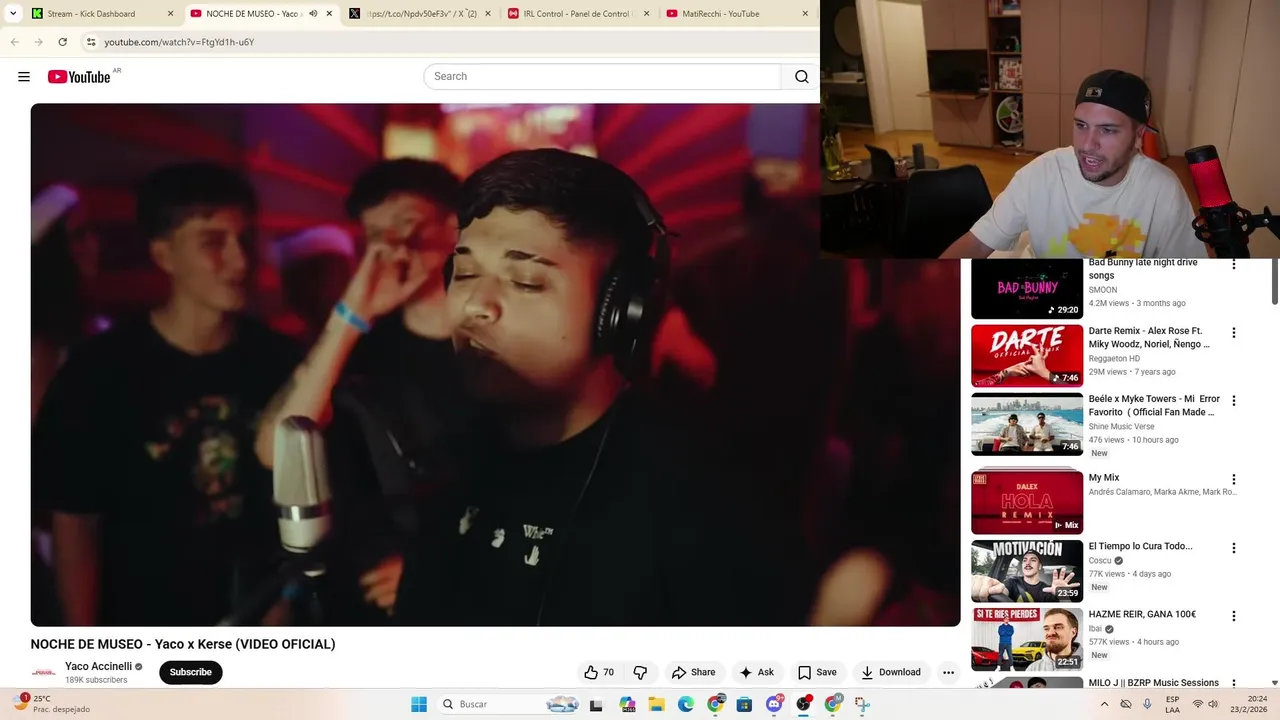
Task: Open options for MILO J BZRP video
Action: 1233,684
